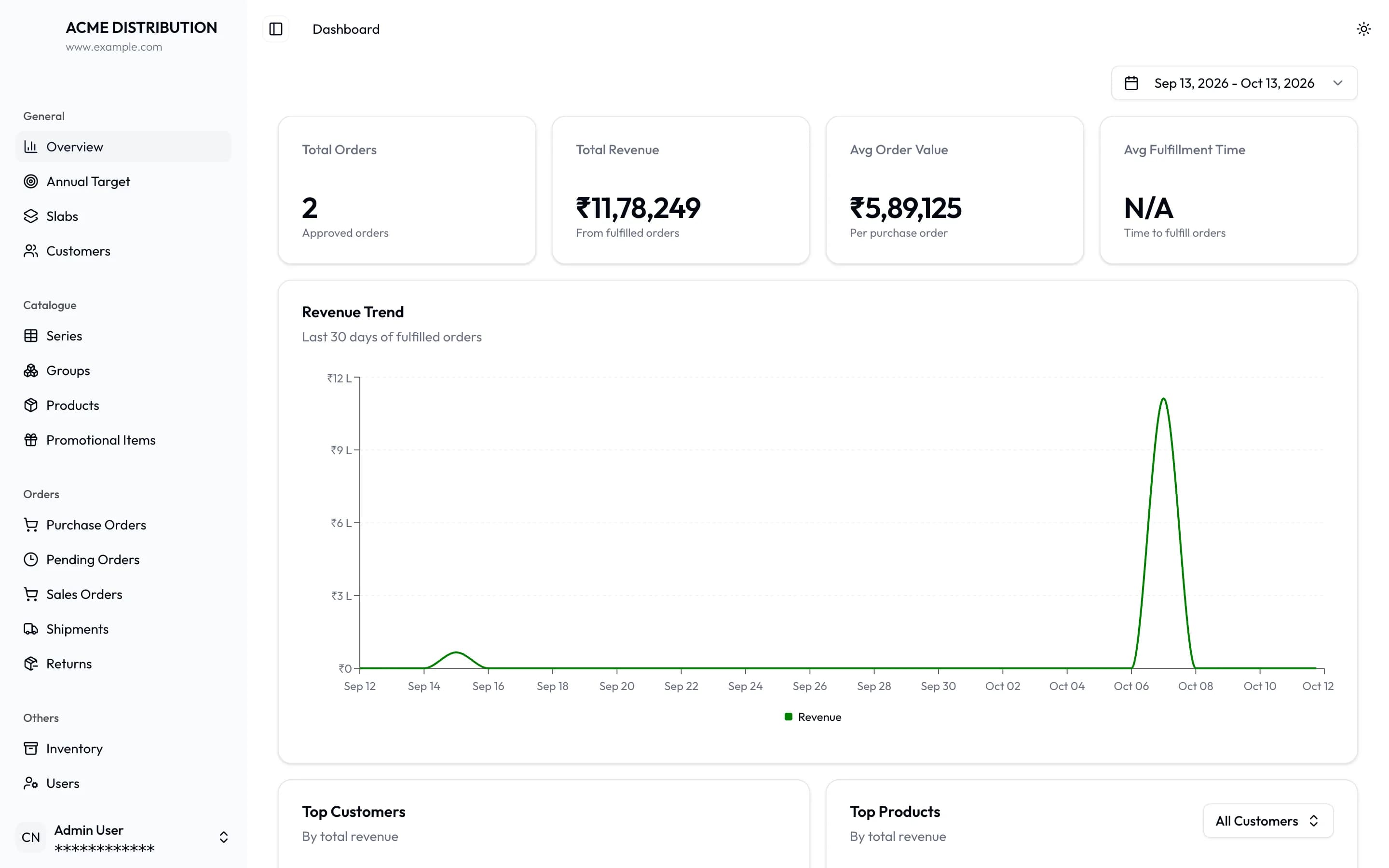Switch theme with the sun icon
This screenshot has width=1389, height=868.
[1364, 29]
